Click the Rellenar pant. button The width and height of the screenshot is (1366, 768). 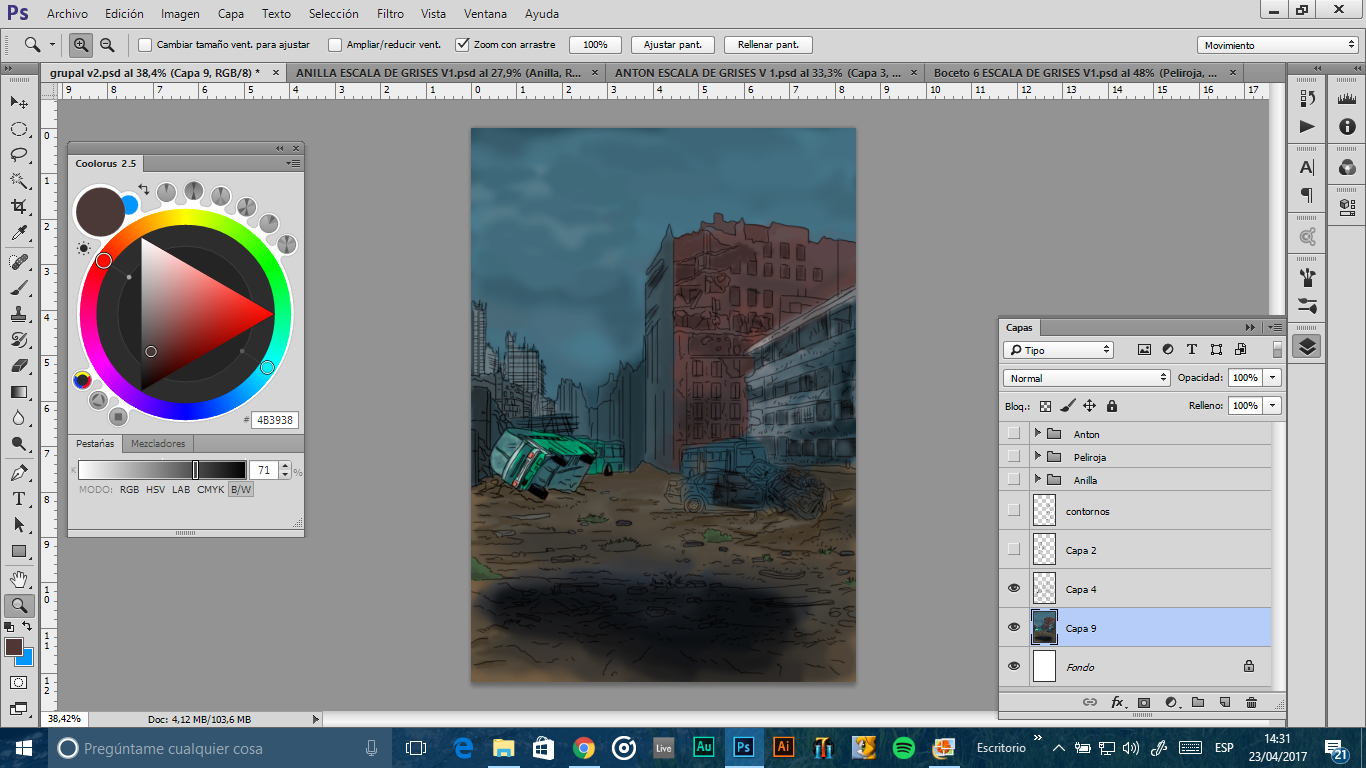click(x=768, y=45)
